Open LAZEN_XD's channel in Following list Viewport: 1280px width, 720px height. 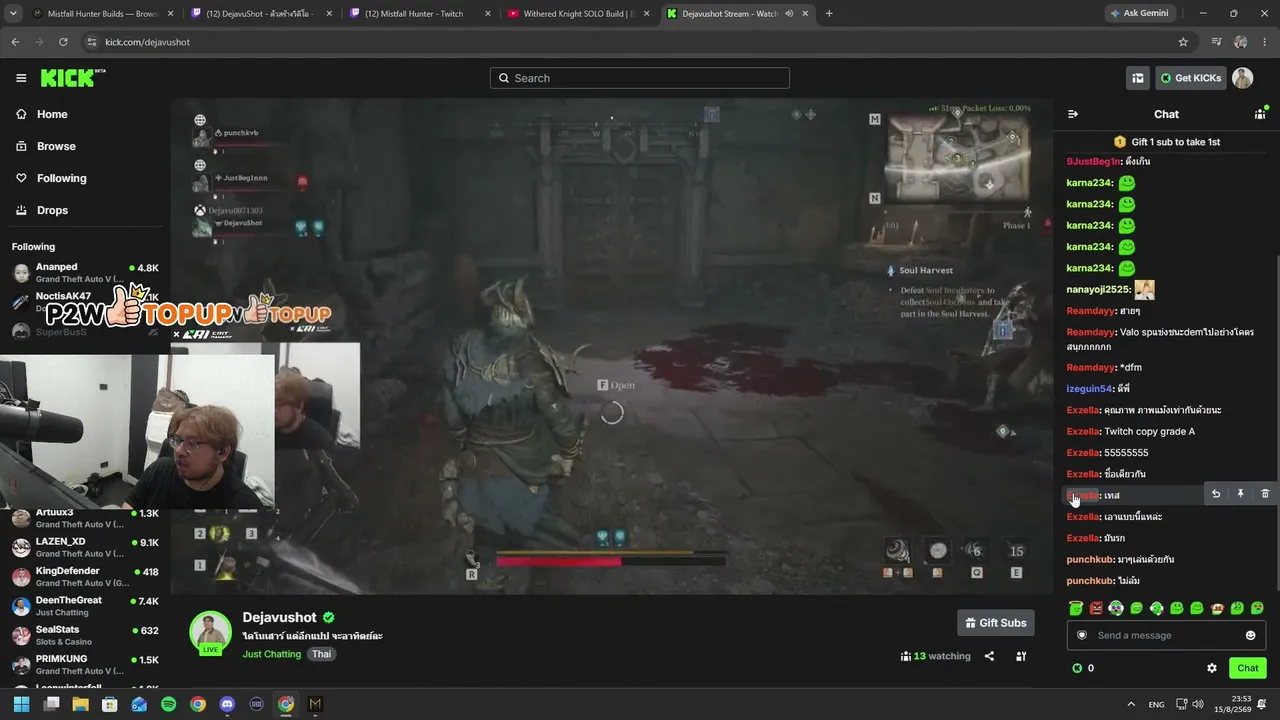click(85, 547)
